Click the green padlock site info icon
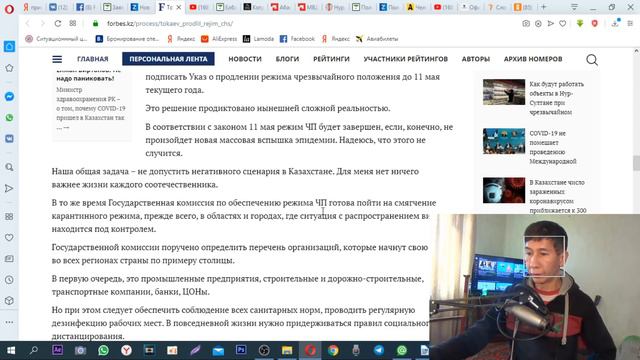 pyautogui.click(x=96, y=23)
